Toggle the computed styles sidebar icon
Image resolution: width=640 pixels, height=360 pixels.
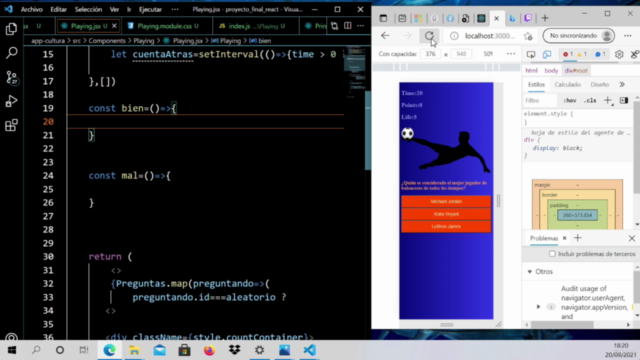tap(624, 100)
